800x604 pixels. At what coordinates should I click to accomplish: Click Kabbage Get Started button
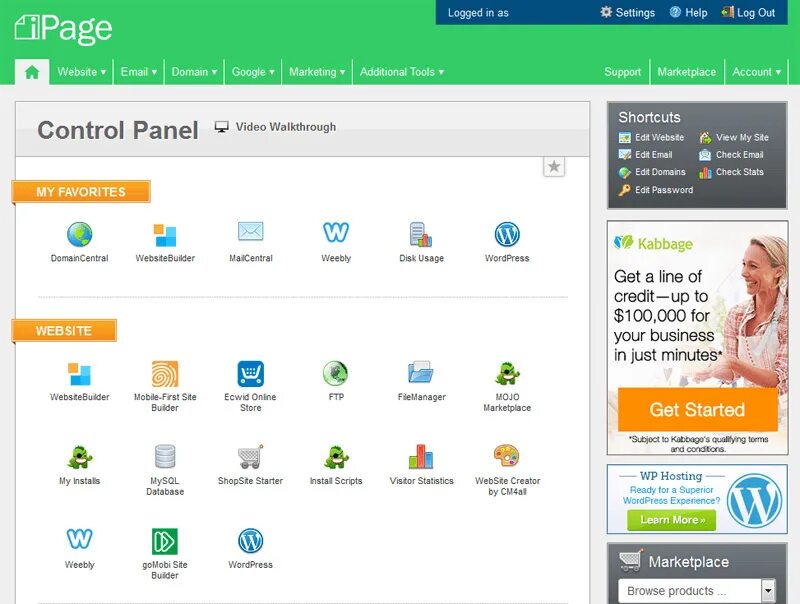[x=697, y=410]
